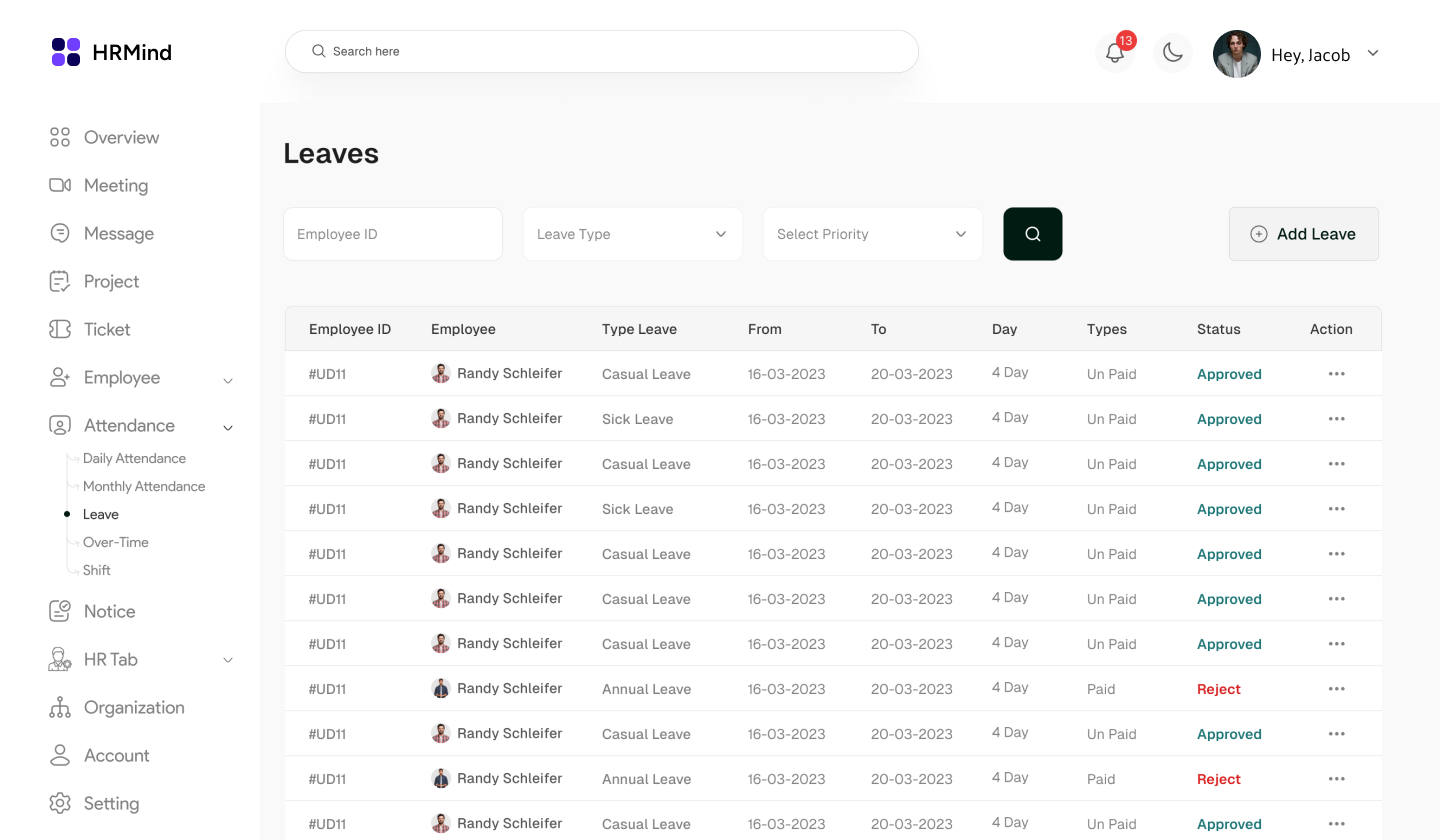Go to Ticket in sidebar
Viewport: 1440px width, 840px height.
coord(107,330)
